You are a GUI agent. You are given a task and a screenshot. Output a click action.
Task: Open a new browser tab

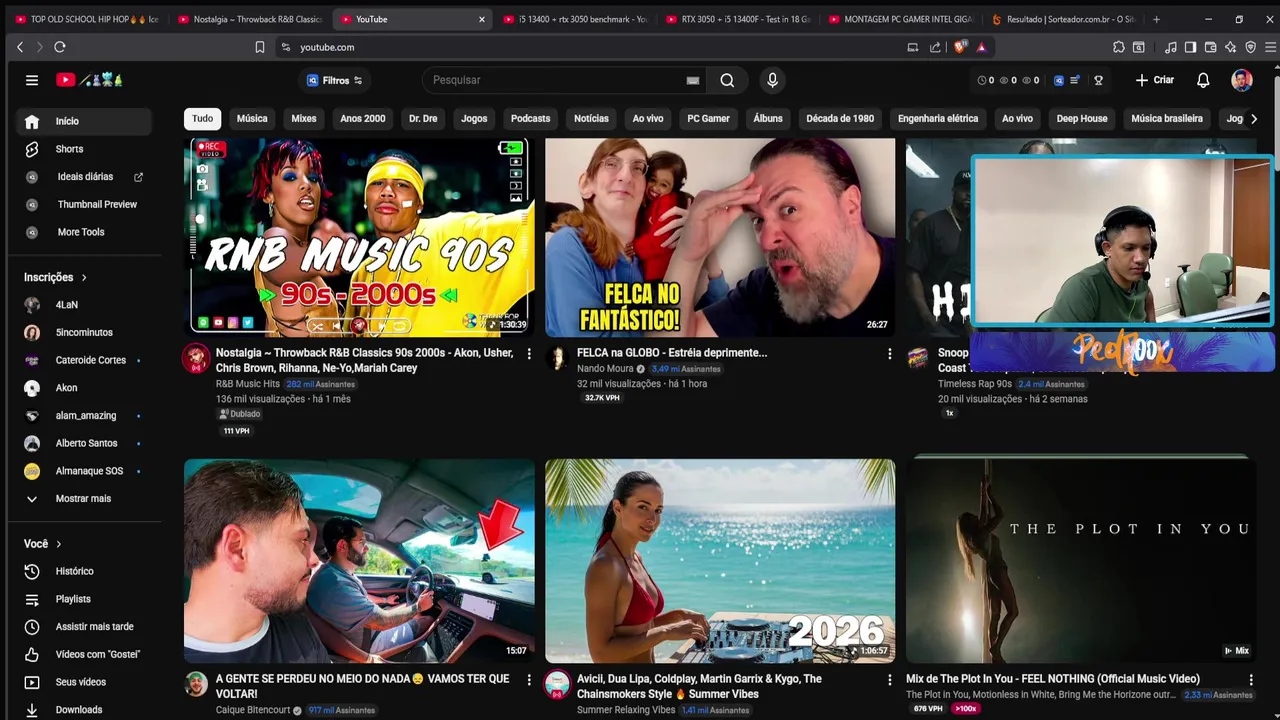tap(1156, 19)
